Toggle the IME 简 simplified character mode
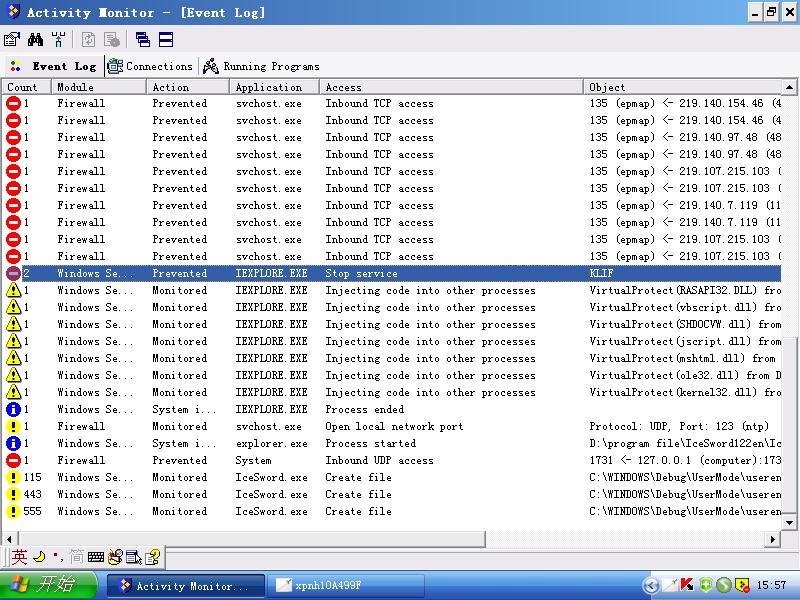The image size is (800, 600). click(77, 557)
